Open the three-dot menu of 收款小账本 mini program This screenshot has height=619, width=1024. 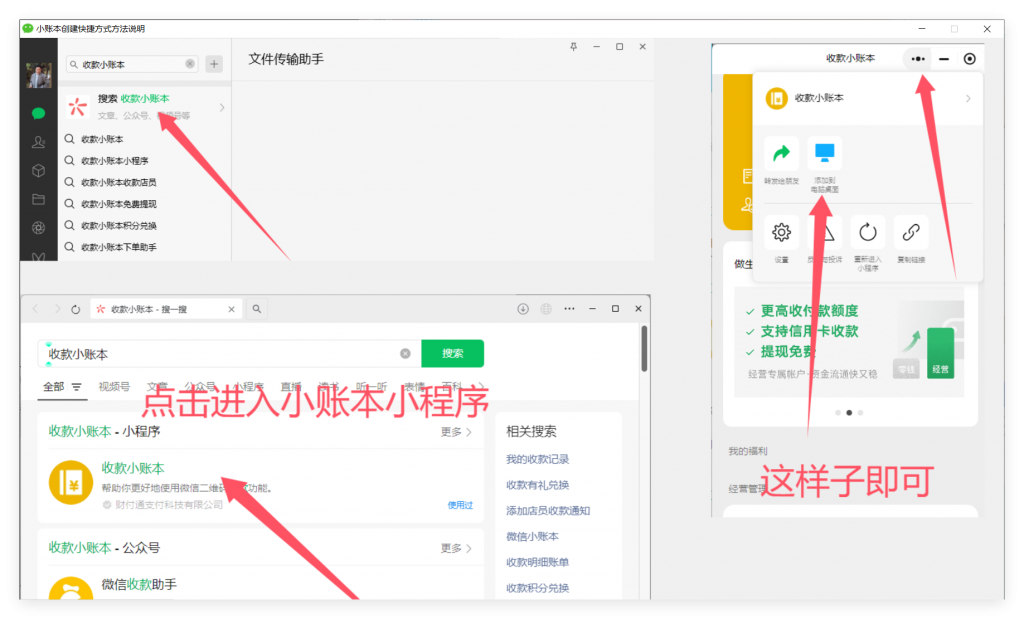pyautogui.click(x=917, y=58)
